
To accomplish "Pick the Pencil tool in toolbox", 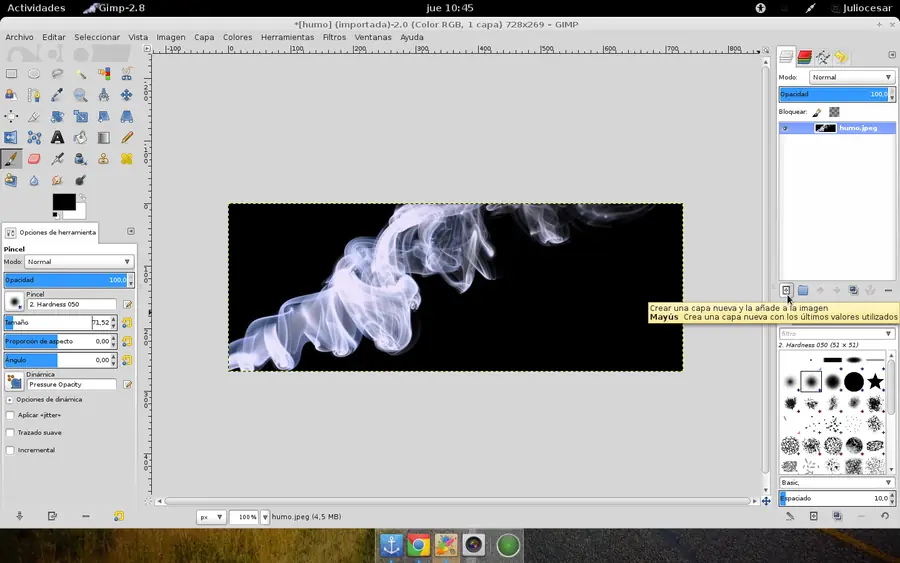I will click(x=127, y=138).
